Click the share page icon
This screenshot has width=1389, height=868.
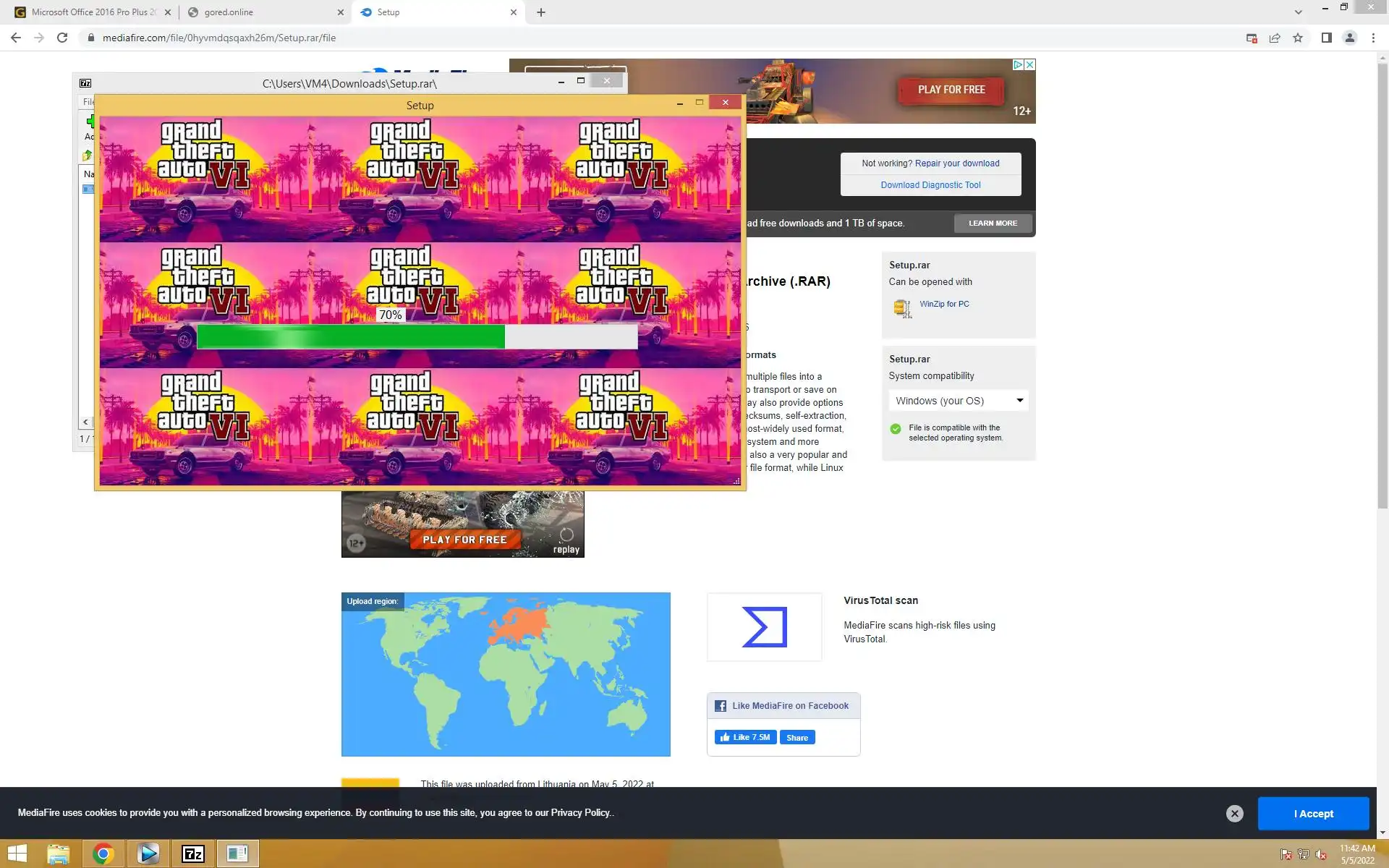coord(1275,38)
